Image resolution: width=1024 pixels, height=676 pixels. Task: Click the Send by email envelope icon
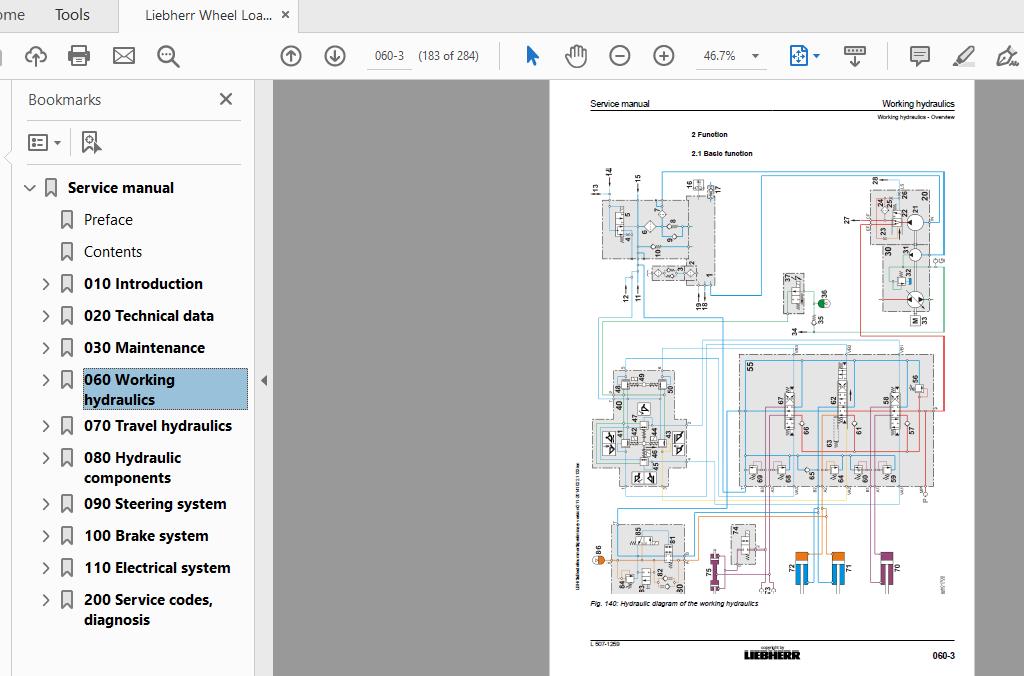pos(124,56)
